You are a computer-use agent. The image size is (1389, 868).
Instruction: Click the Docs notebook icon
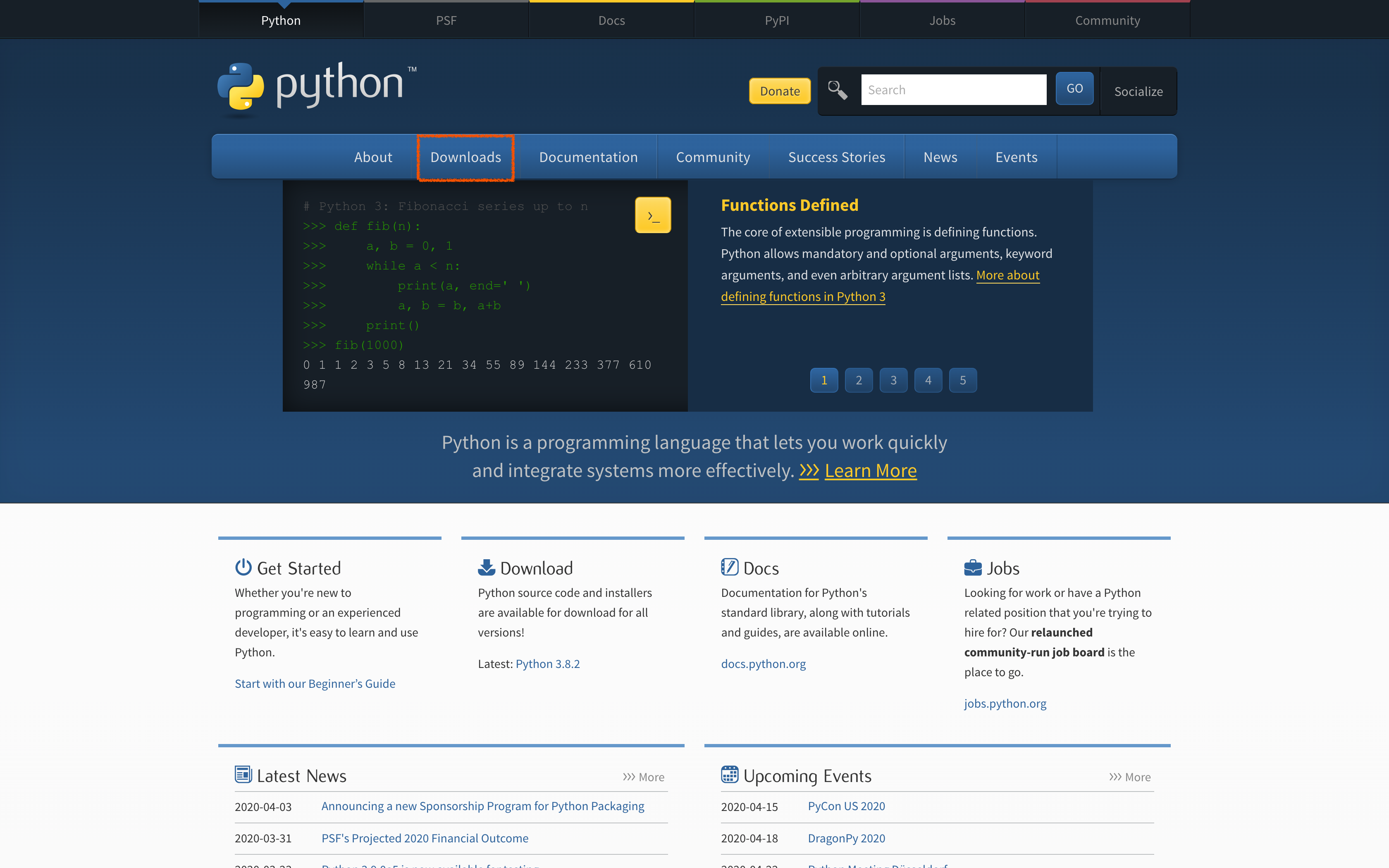(x=730, y=567)
